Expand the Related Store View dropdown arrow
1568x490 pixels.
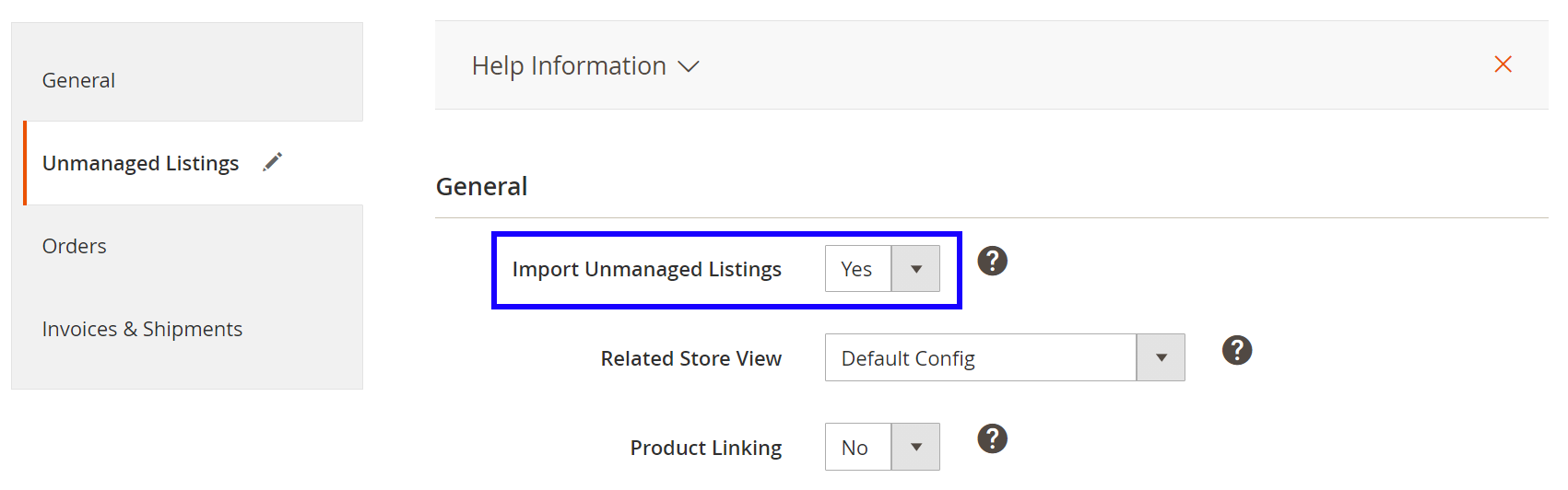coord(1161,357)
